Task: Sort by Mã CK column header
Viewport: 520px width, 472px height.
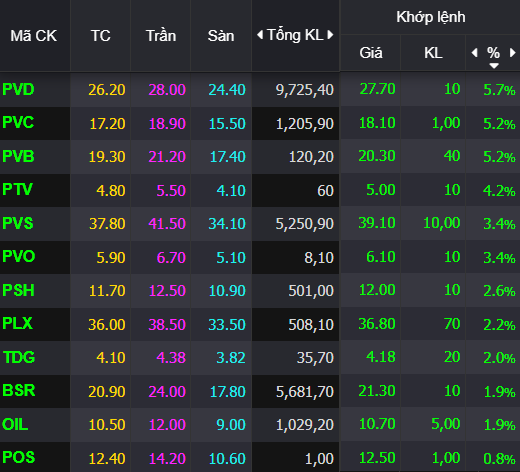Action: [34, 36]
